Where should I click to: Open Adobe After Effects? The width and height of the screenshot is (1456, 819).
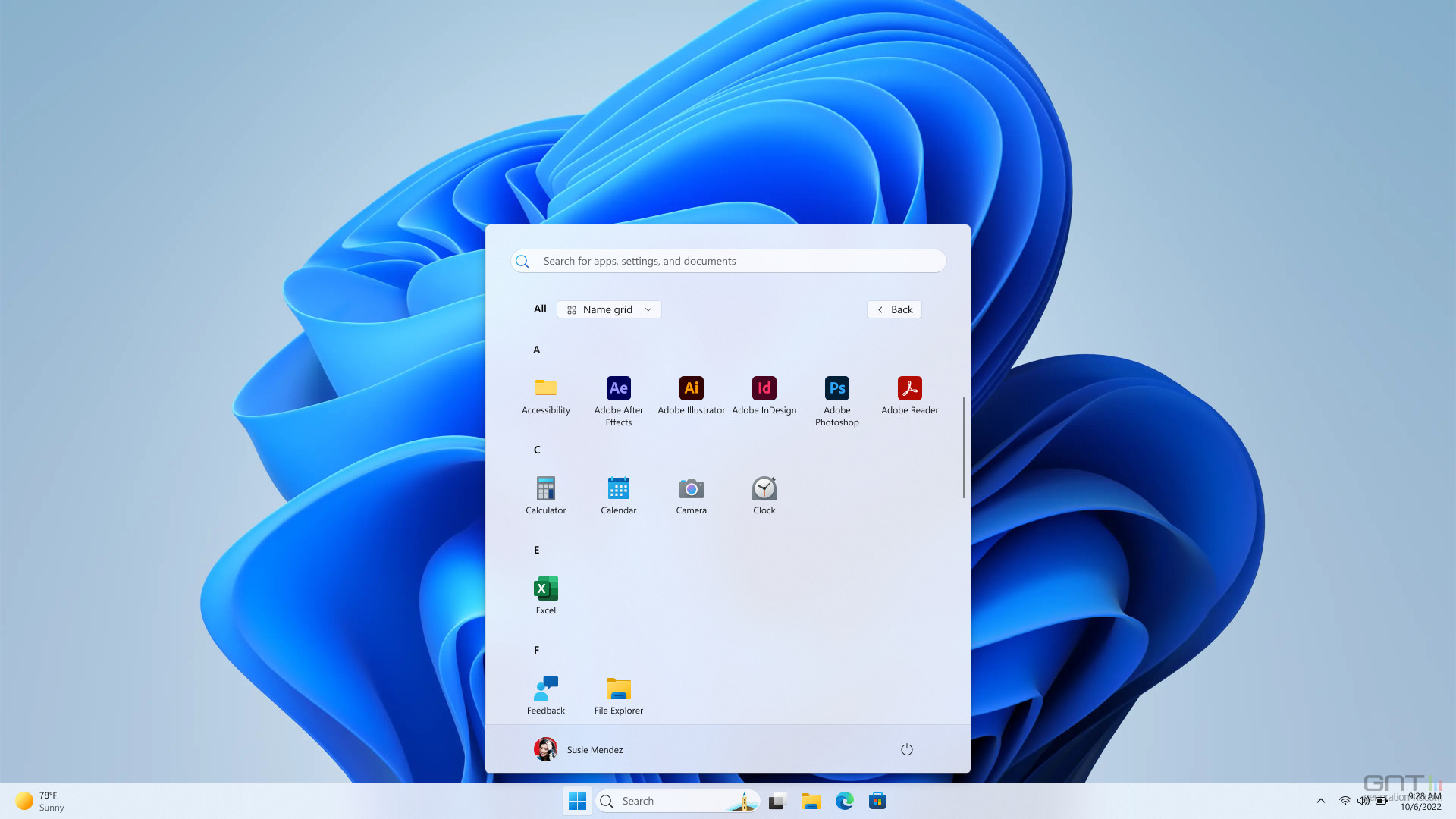pyautogui.click(x=618, y=388)
